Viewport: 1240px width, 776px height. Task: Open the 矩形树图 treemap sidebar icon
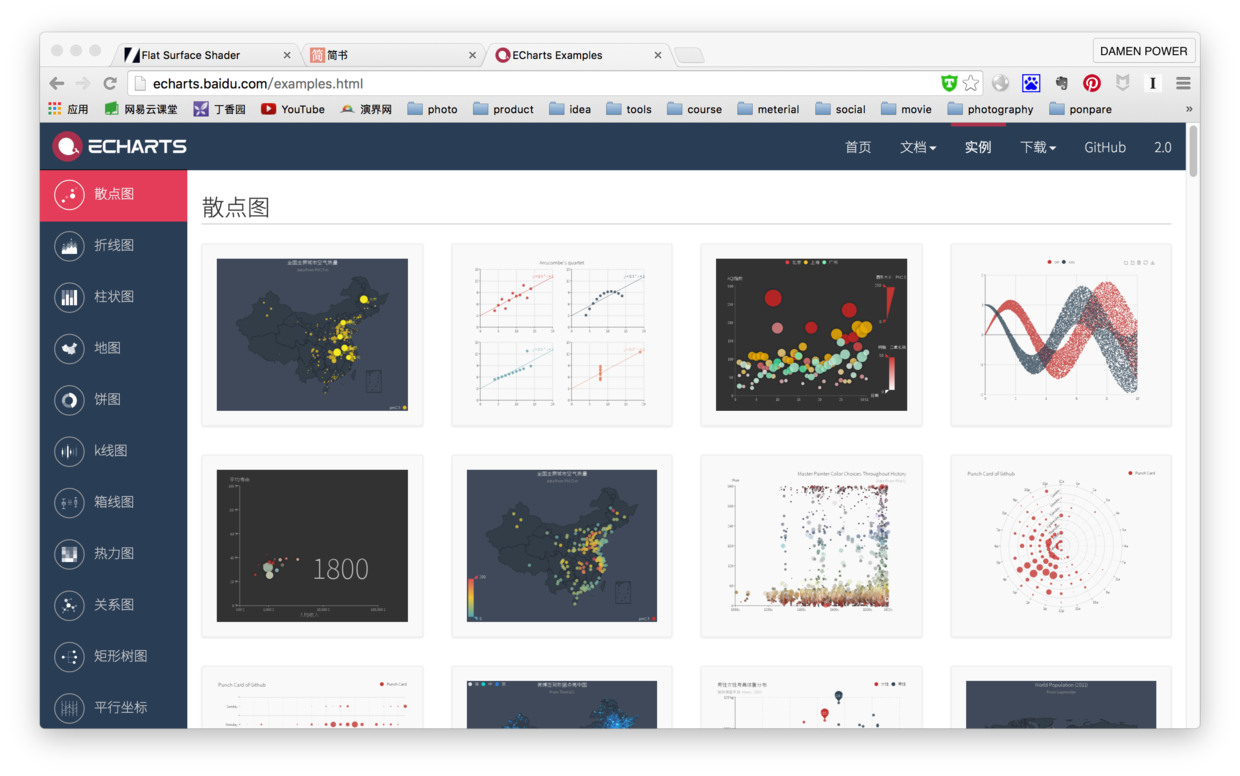(x=69, y=656)
